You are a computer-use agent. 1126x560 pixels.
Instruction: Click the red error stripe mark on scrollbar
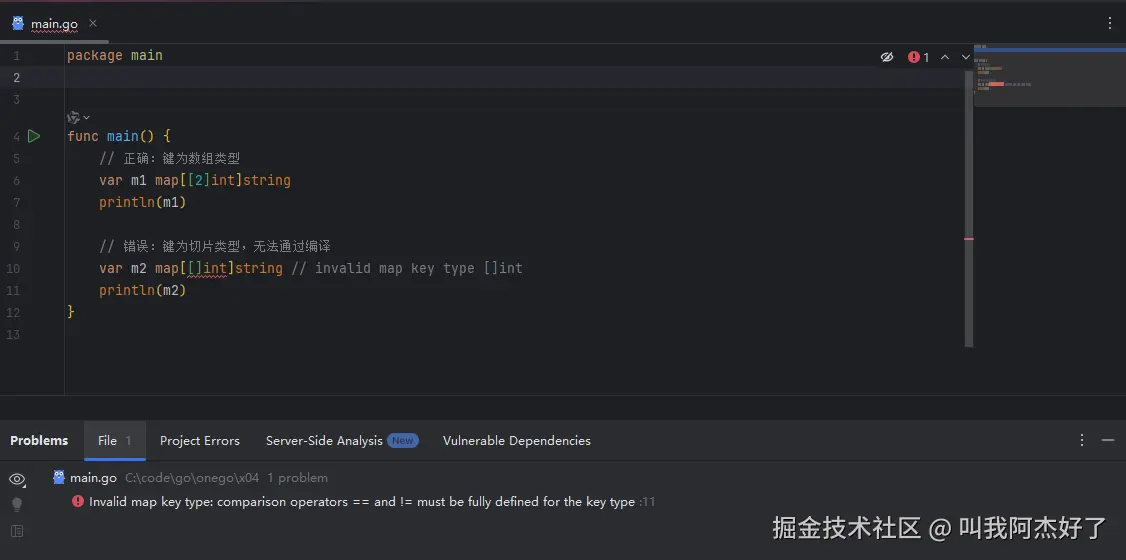(x=969, y=239)
